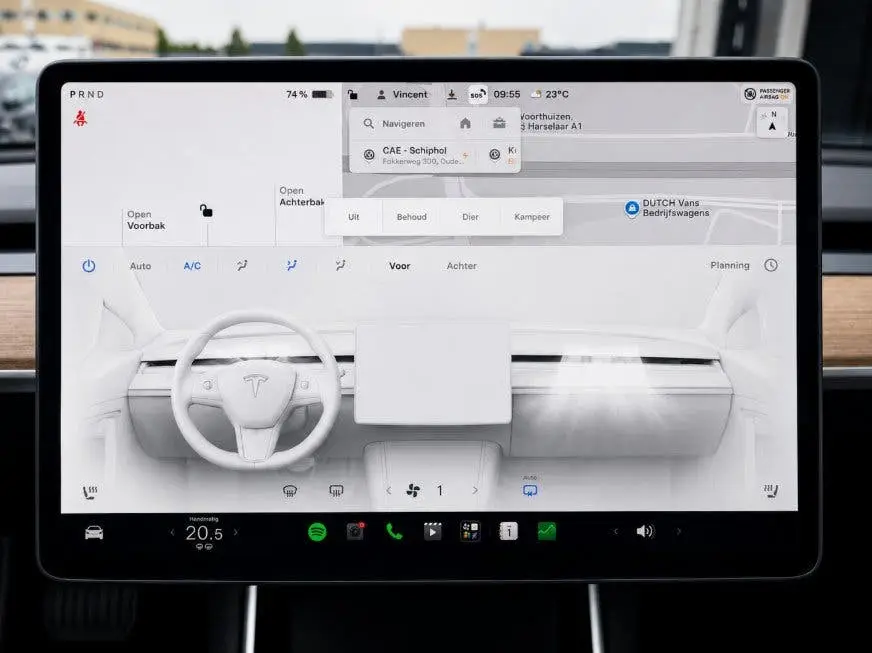Raise volume with right arrow
The width and height of the screenshot is (872, 653).
[x=679, y=532]
